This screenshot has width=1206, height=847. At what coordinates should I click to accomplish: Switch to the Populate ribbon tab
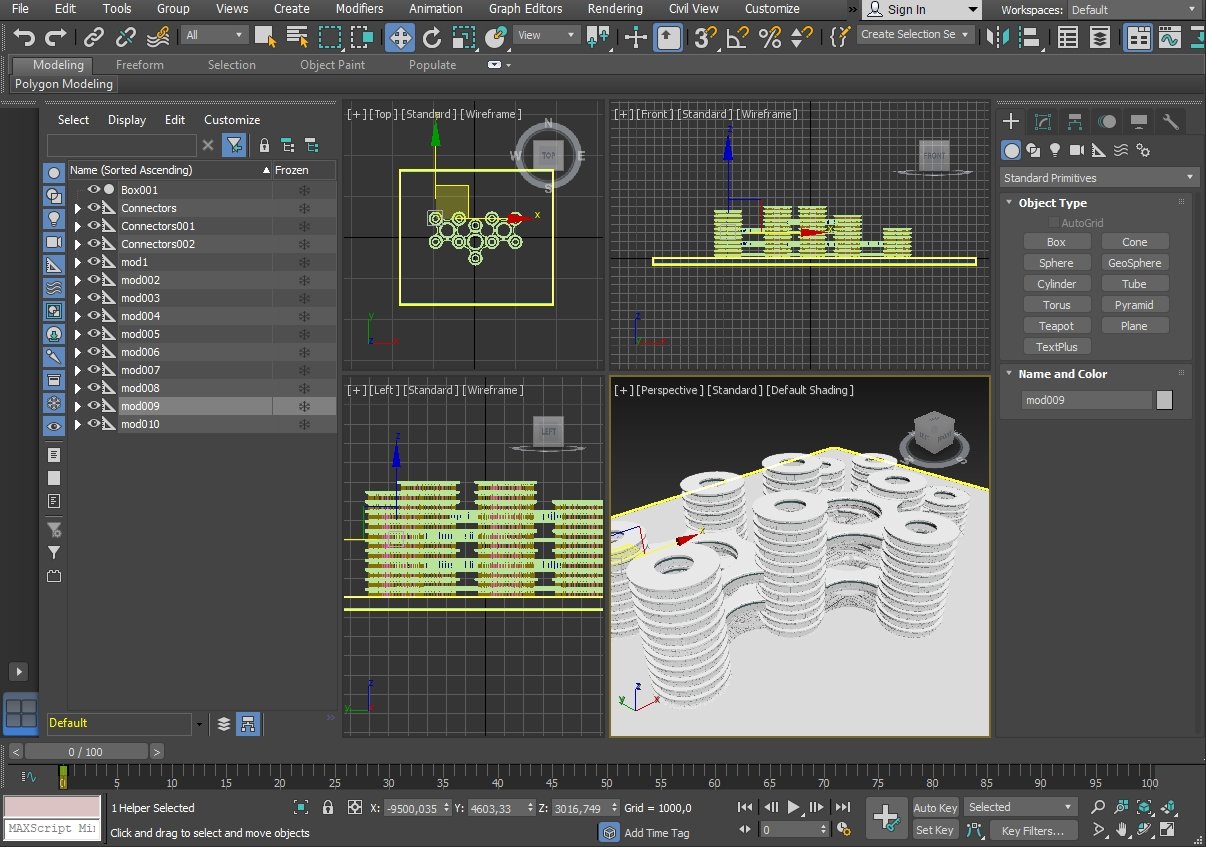coord(432,65)
